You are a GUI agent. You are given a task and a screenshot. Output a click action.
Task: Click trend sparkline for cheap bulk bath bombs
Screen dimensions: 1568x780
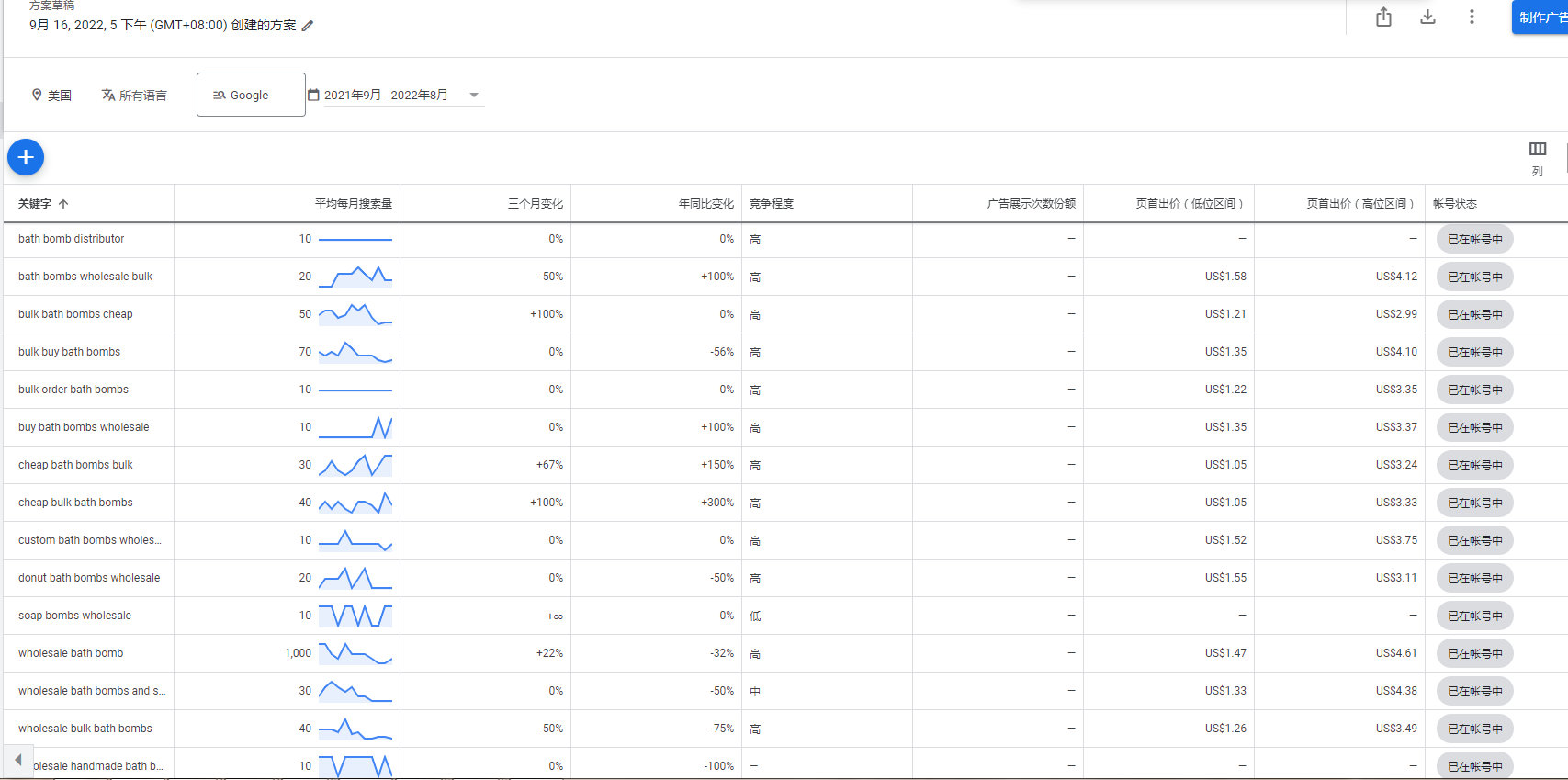(x=355, y=503)
